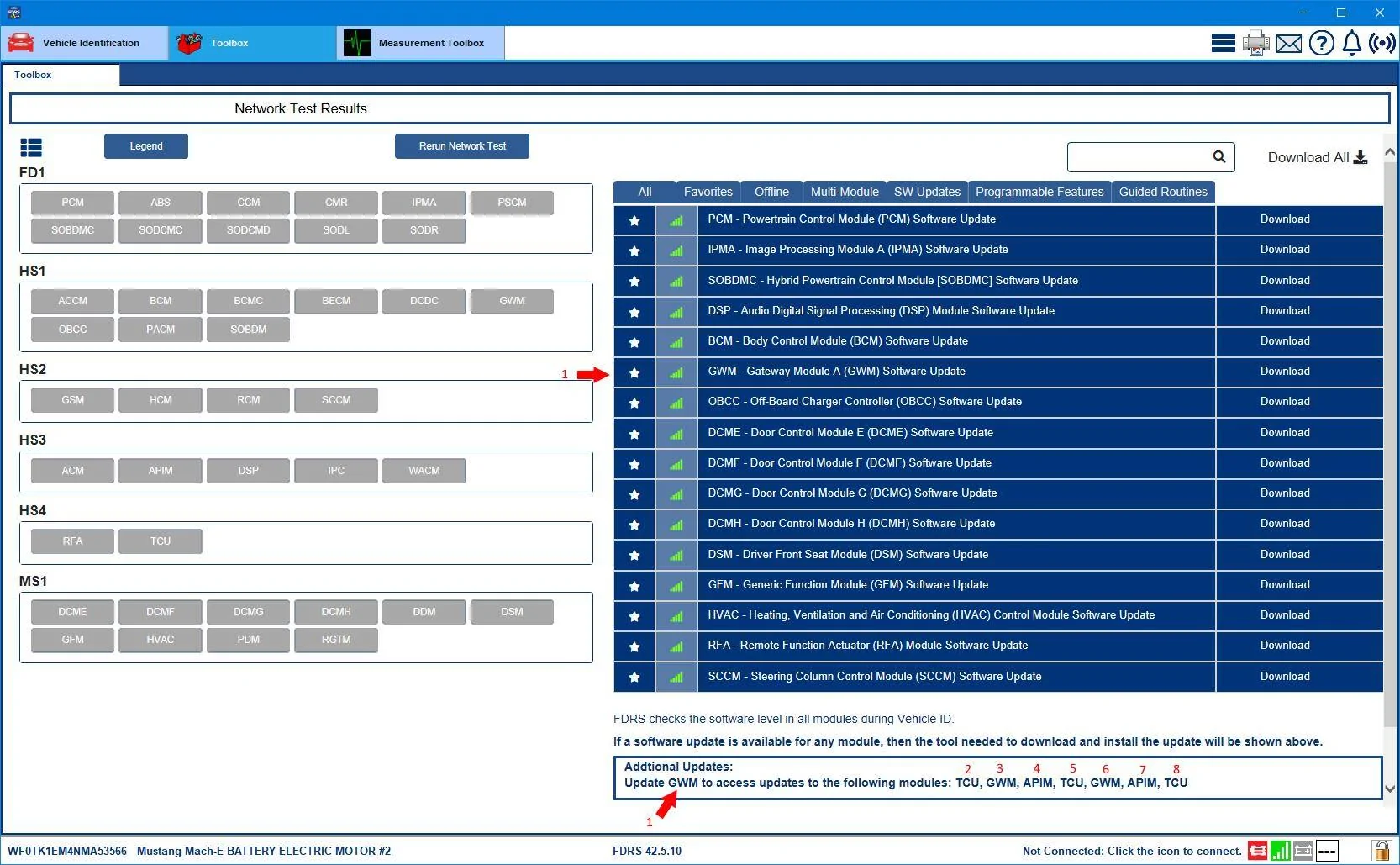Click the scrollbar down arrow

(1390, 789)
